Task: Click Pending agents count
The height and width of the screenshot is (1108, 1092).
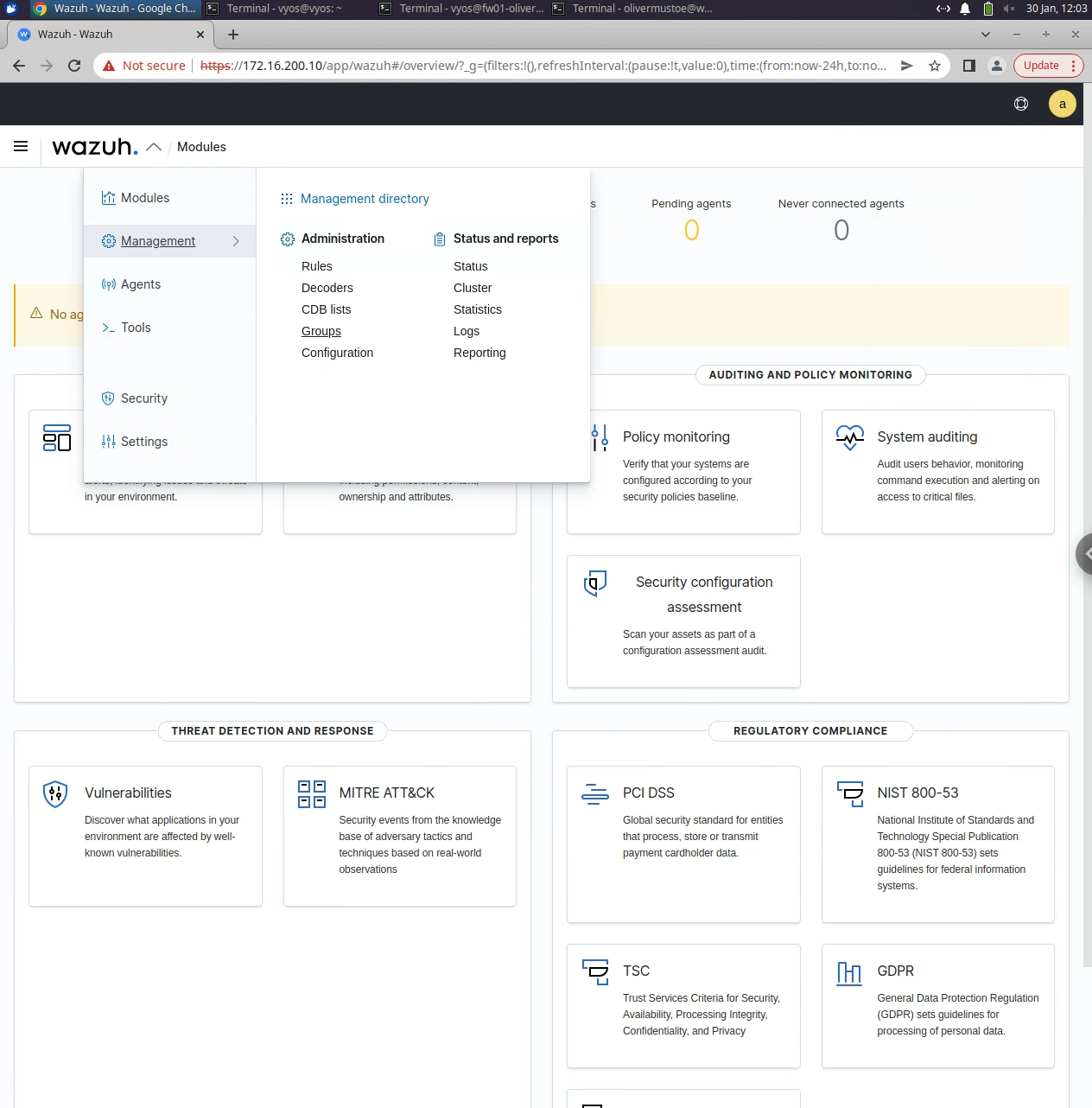Action: click(691, 231)
